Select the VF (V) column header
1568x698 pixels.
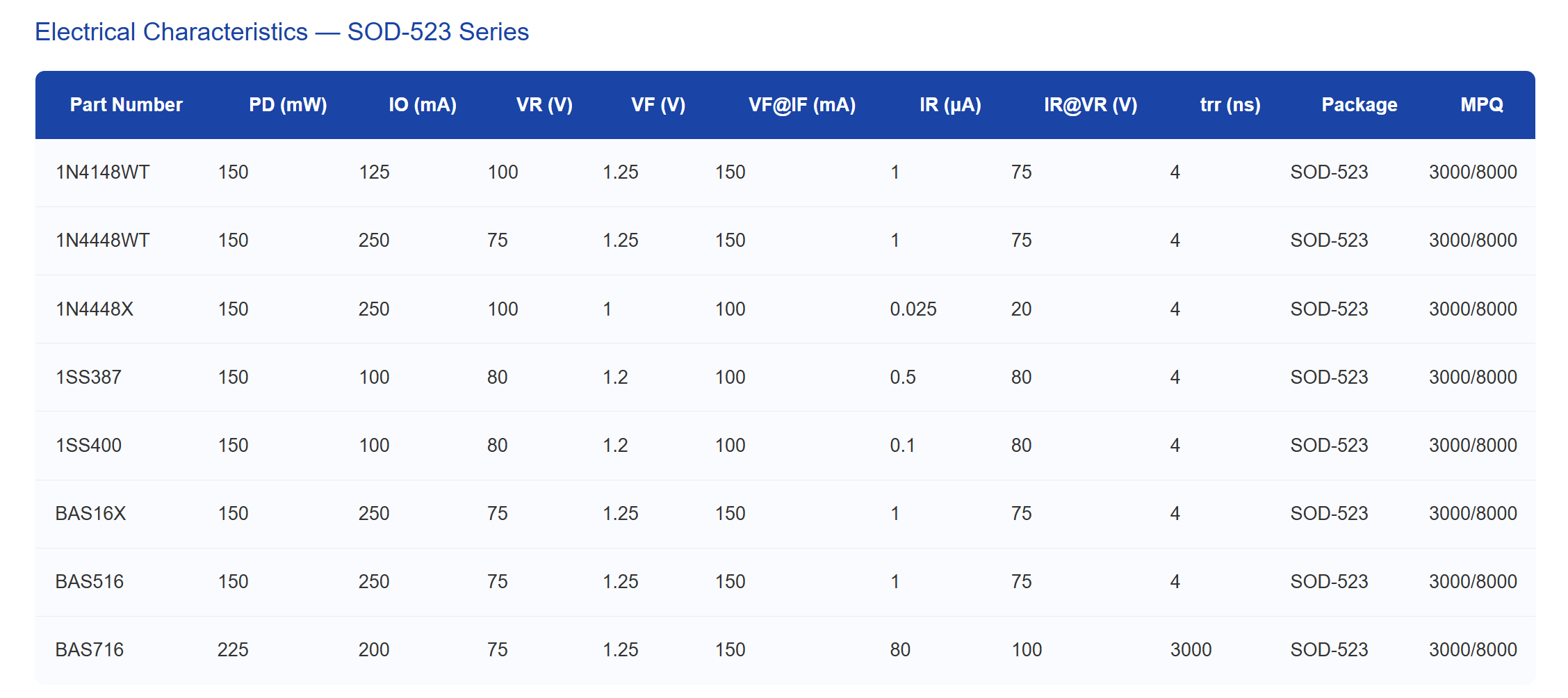(x=658, y=105)
